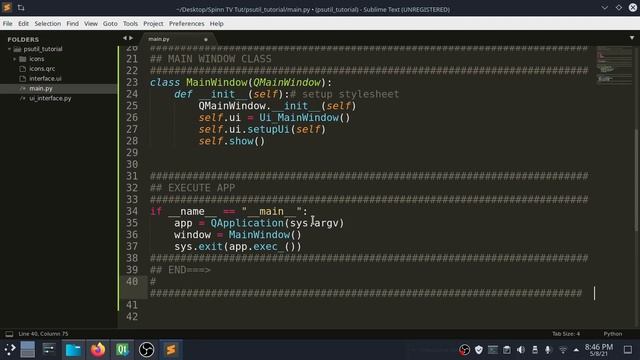The width and height of the screenshot is (640, 360).
Task: Switch to OBS Studio in the taskbar
Action: click(x=146, y=350)
